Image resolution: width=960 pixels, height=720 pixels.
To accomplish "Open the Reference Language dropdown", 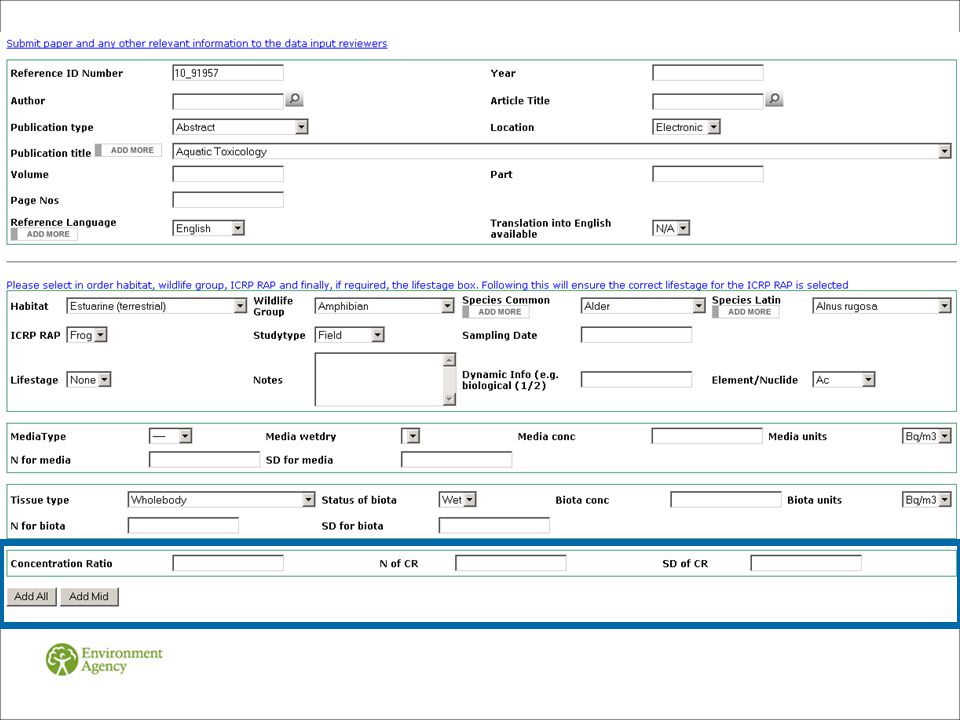I will [208, 228].
